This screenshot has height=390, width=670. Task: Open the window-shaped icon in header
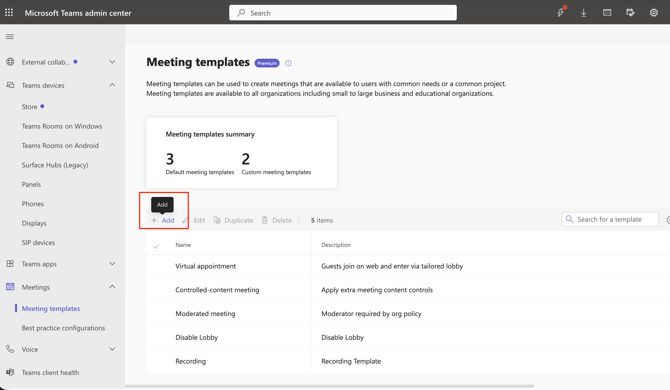click(x=607, y=13)
